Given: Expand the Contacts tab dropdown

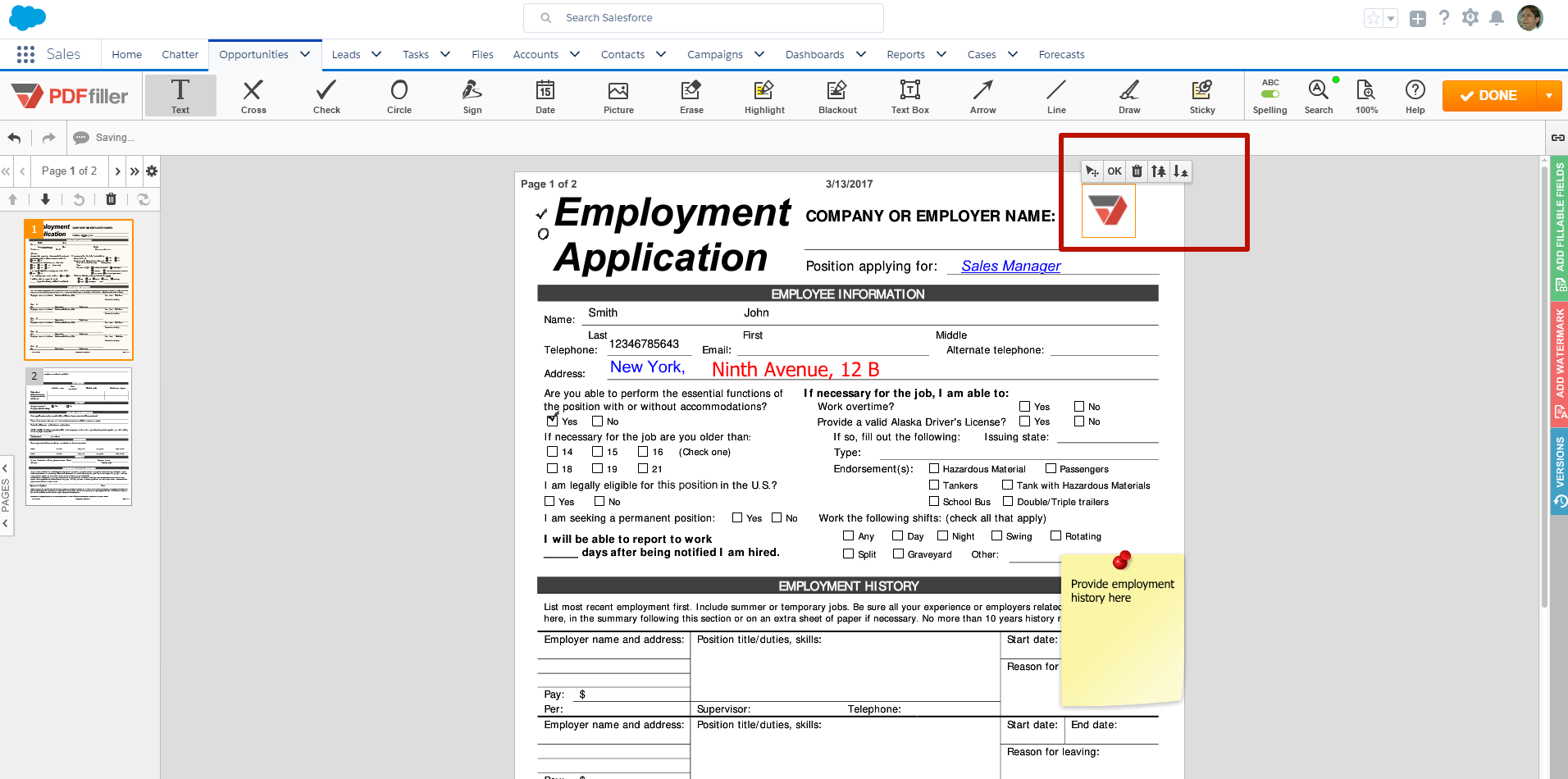Looking at the screenshot, I should click(661, 54).
